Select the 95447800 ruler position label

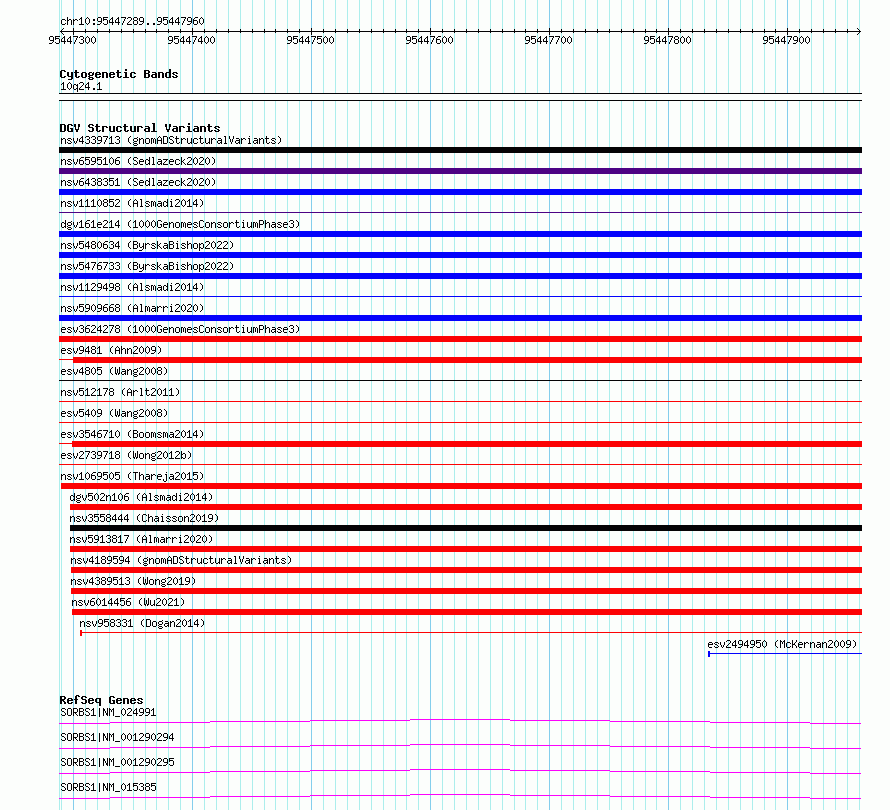668,40
